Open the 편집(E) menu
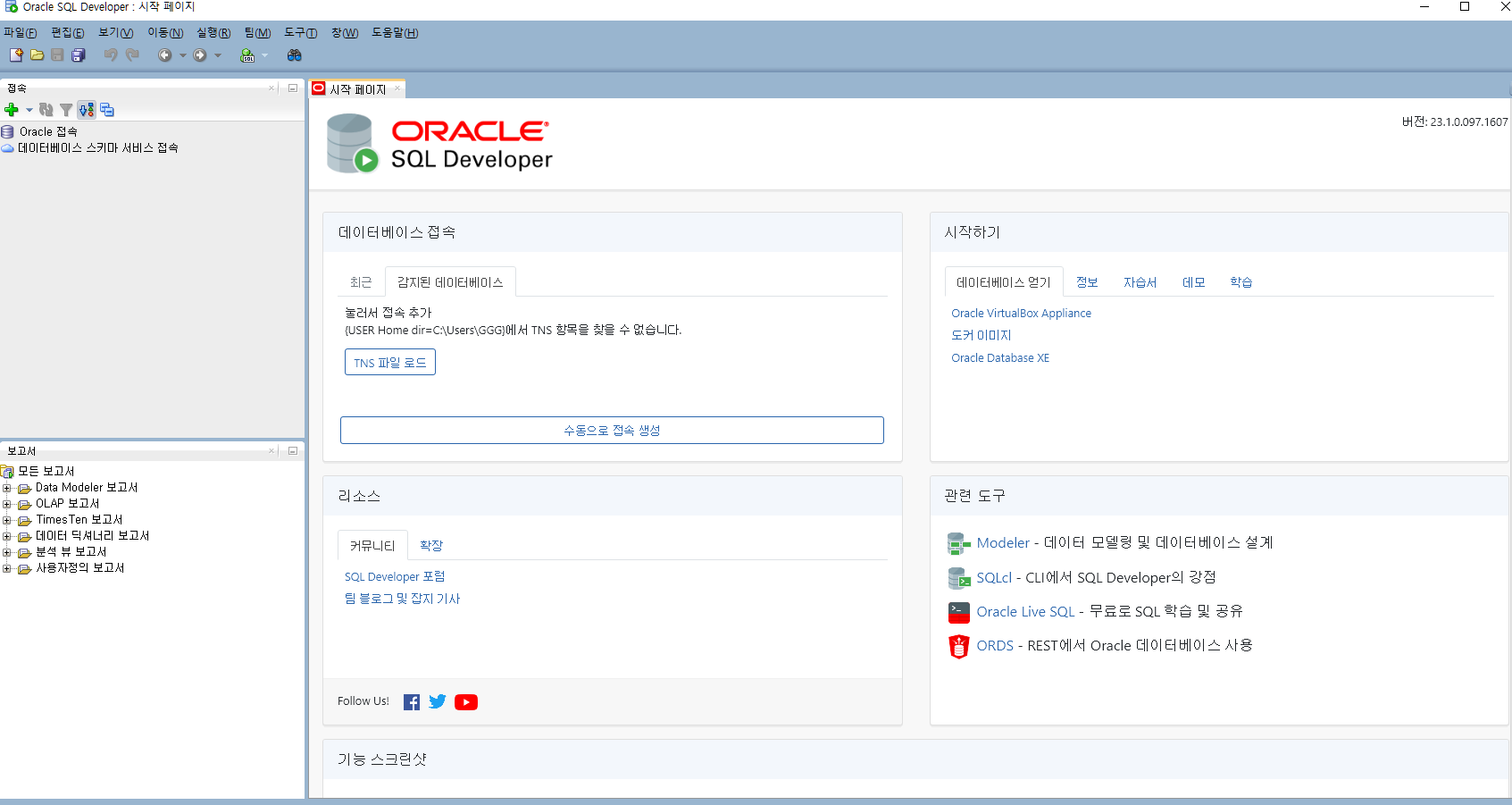The width and height of the screenshot is (1512, 805). 68,33
